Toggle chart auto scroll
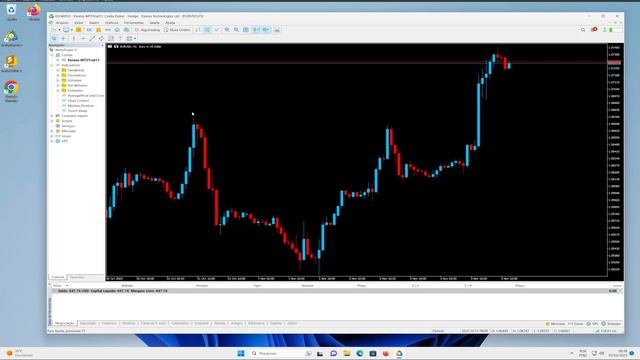The height and width of the screenshot is (360, 640). [256, 30]
